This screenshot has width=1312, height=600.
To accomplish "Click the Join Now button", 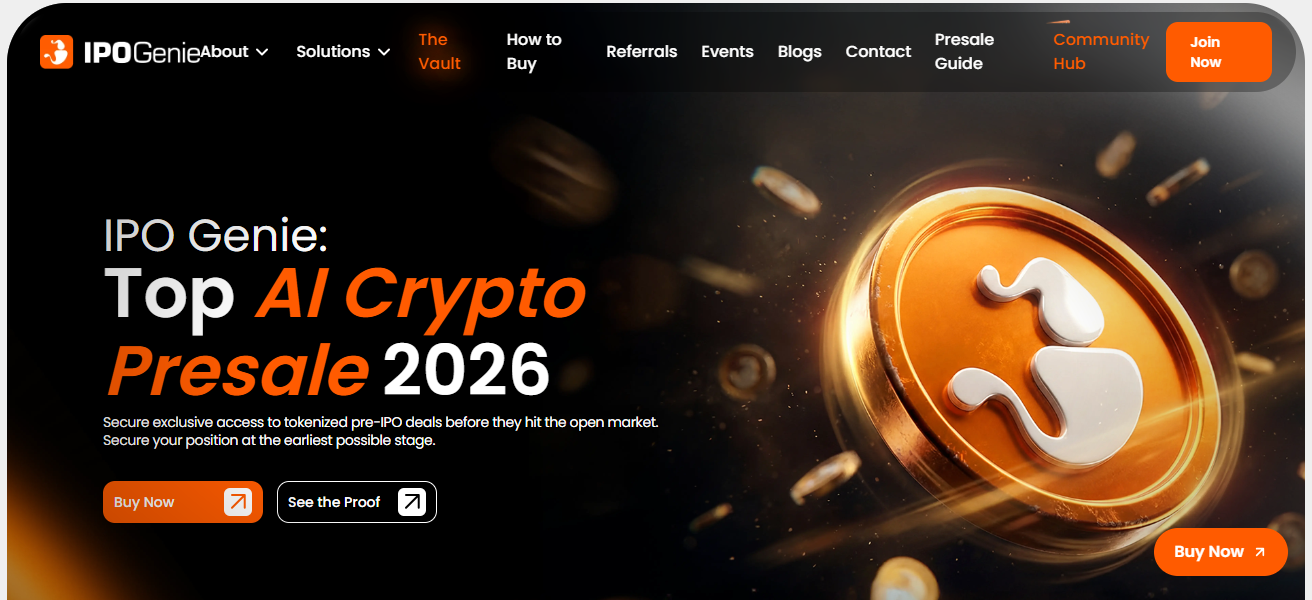I will pyautogui.click(x=1219, y=52).
